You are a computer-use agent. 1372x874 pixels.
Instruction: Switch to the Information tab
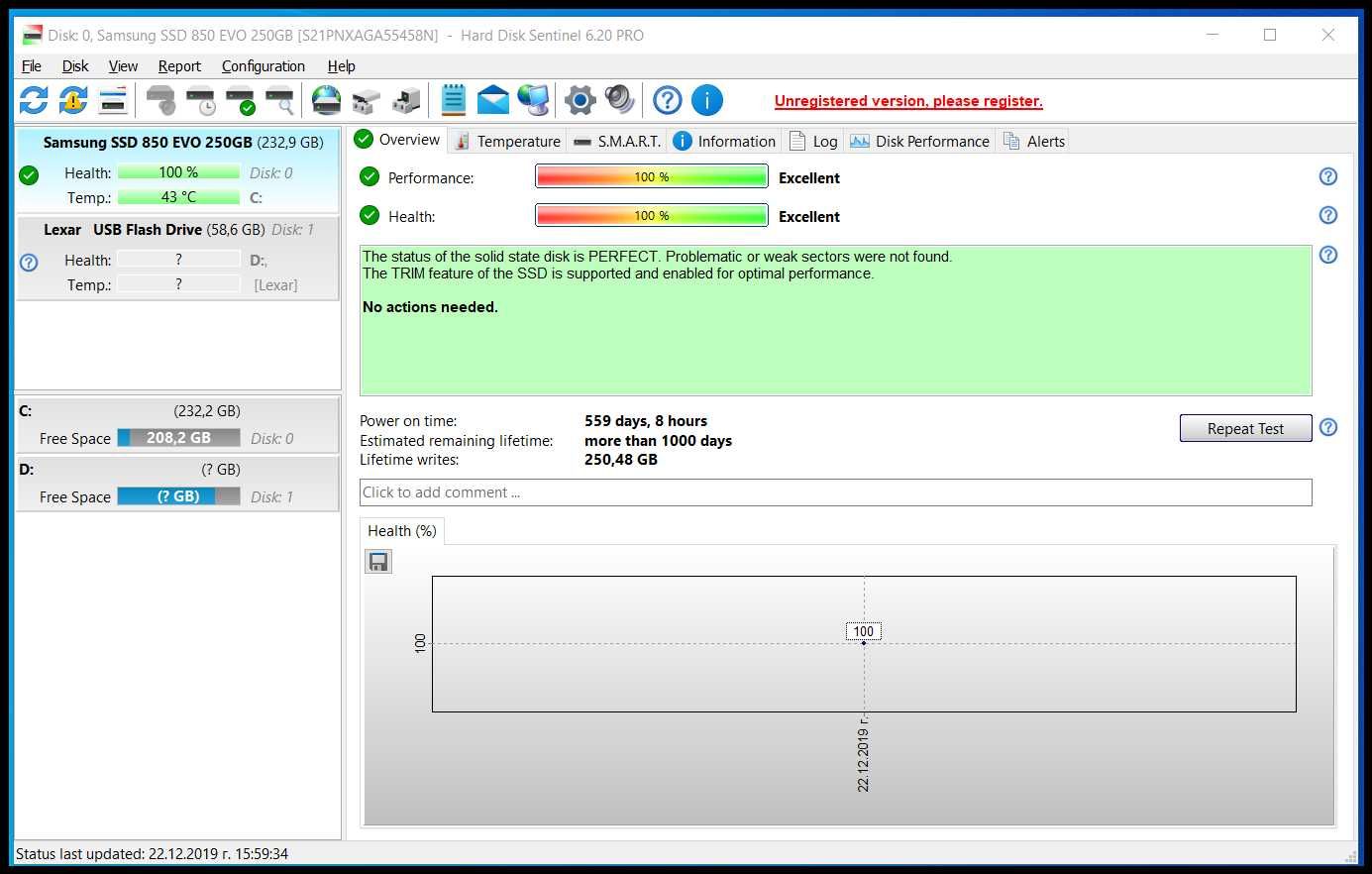click(724, 141)
